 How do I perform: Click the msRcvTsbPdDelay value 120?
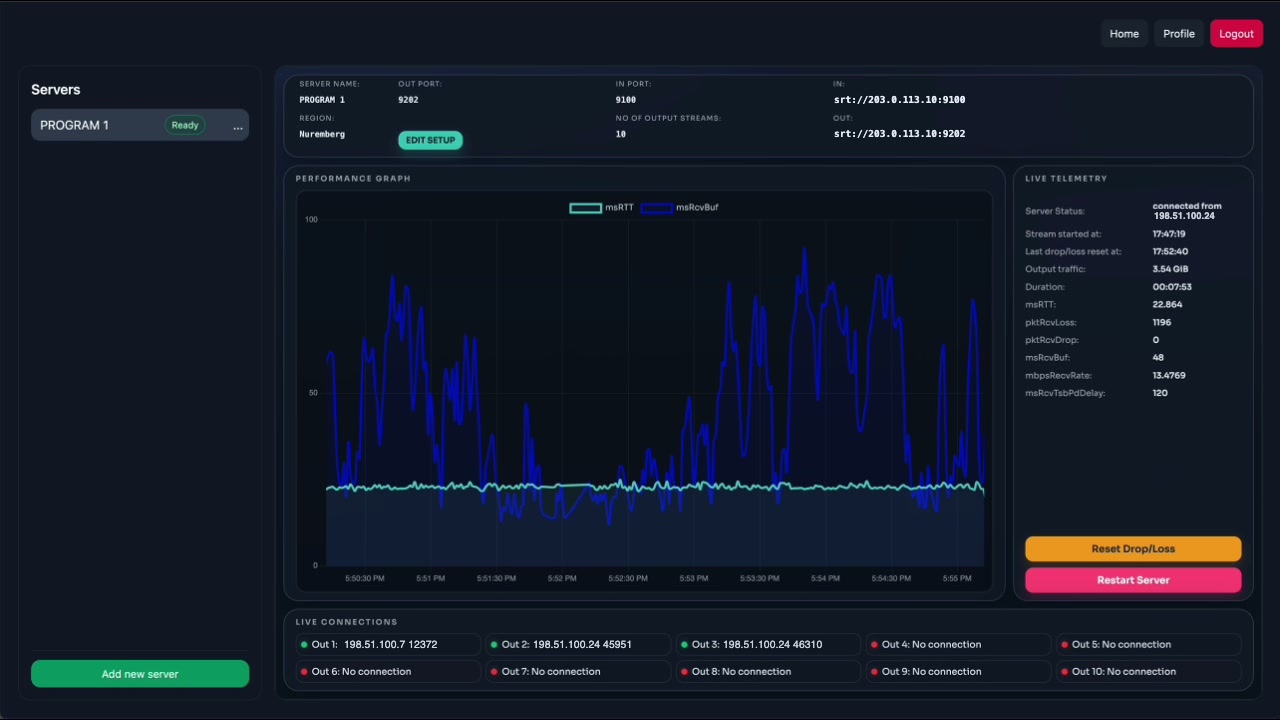1160,394
